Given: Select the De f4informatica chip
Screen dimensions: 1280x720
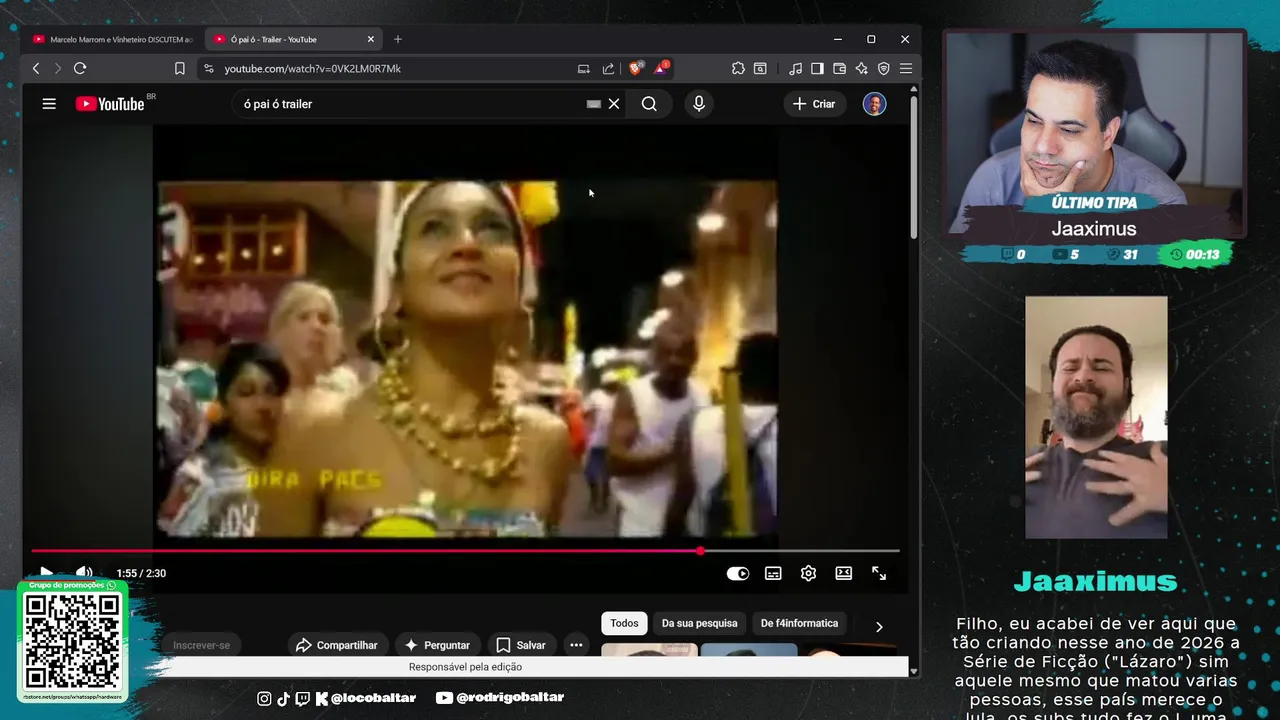Looking at the screenshot, I should coord(799,623).
